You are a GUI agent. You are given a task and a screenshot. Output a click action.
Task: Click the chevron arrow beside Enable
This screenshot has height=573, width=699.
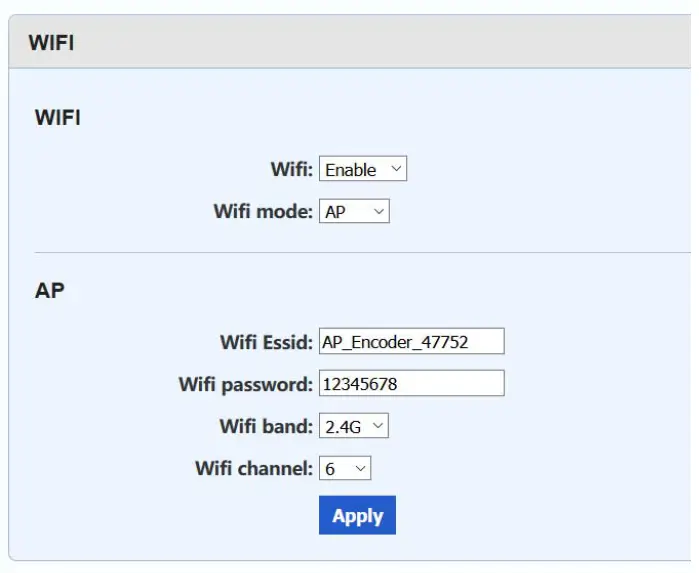395,170
